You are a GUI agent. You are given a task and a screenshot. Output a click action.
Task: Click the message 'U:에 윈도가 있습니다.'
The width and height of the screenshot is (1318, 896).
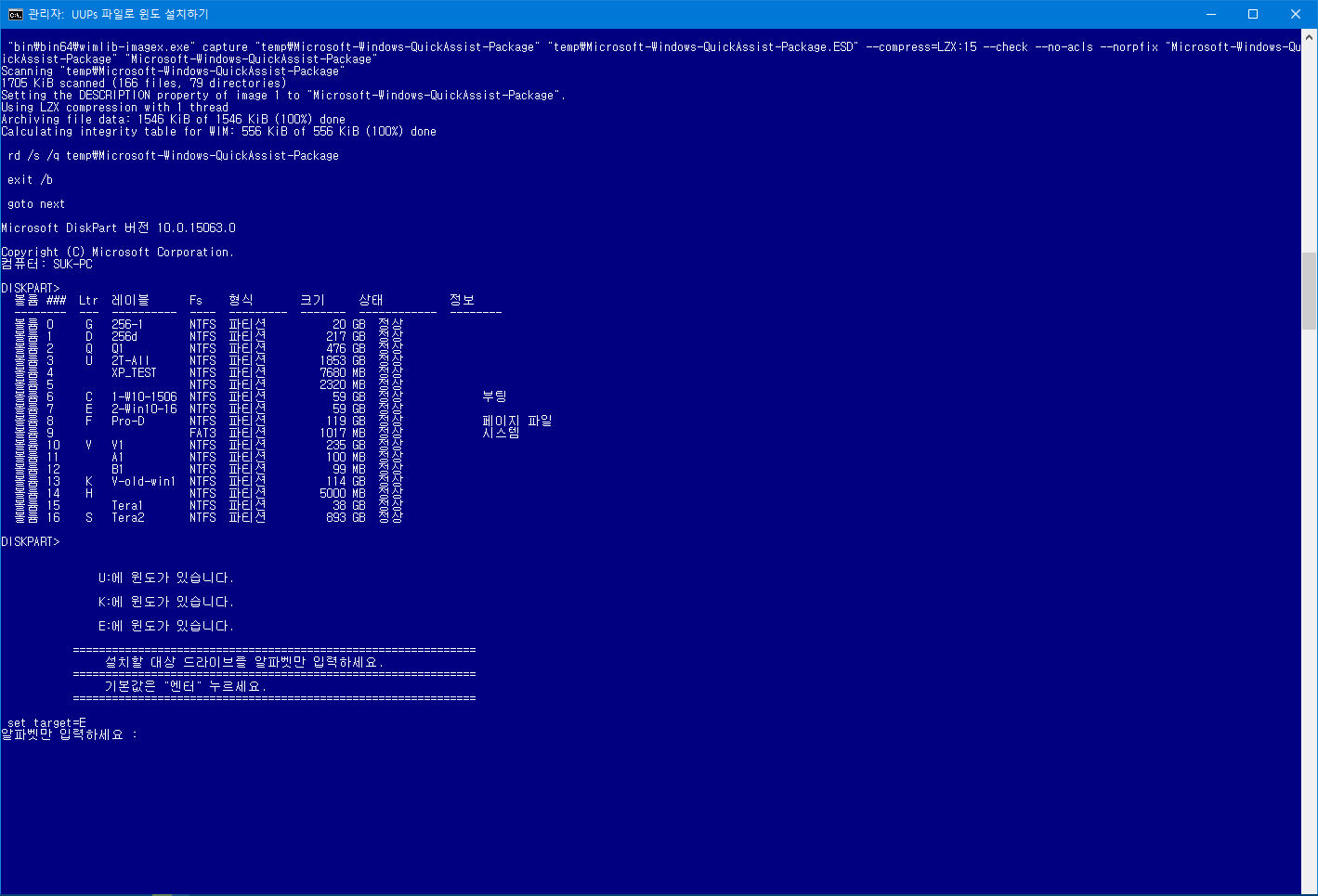[x=166, y=578]
